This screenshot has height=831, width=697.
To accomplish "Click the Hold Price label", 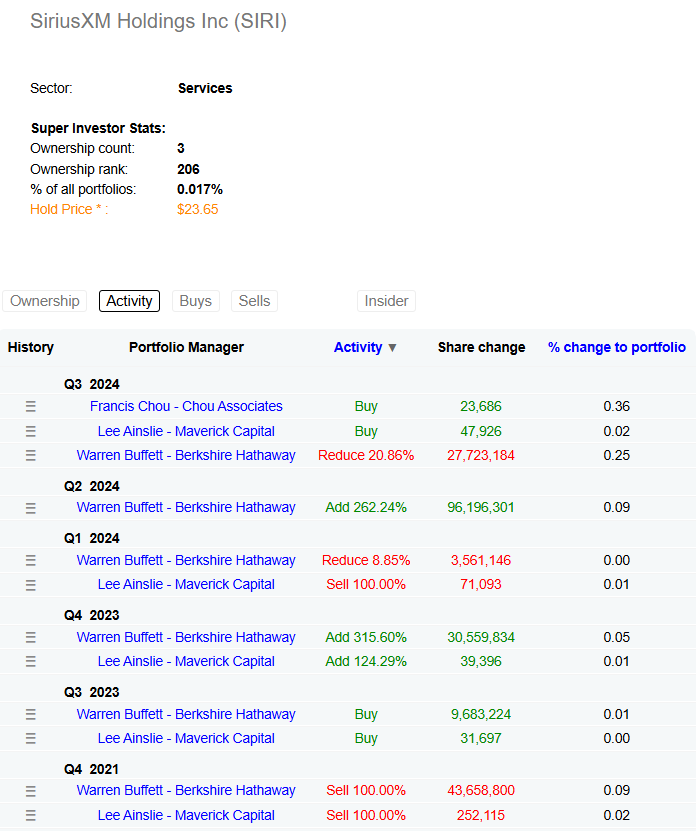I will tap(69, 209).
